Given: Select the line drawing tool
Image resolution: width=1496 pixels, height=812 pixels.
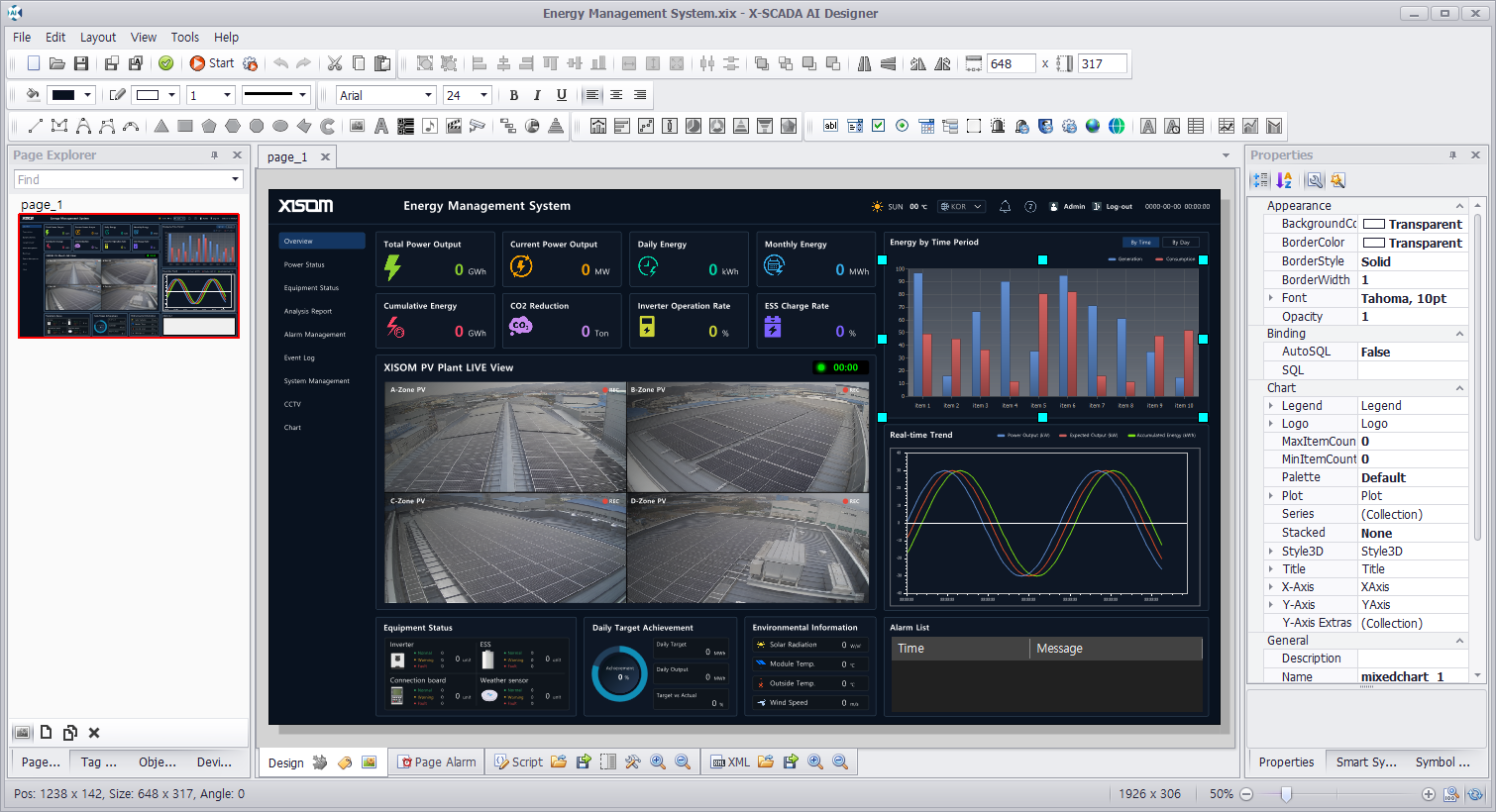Looking at the screenshot, I should [35, 126].
